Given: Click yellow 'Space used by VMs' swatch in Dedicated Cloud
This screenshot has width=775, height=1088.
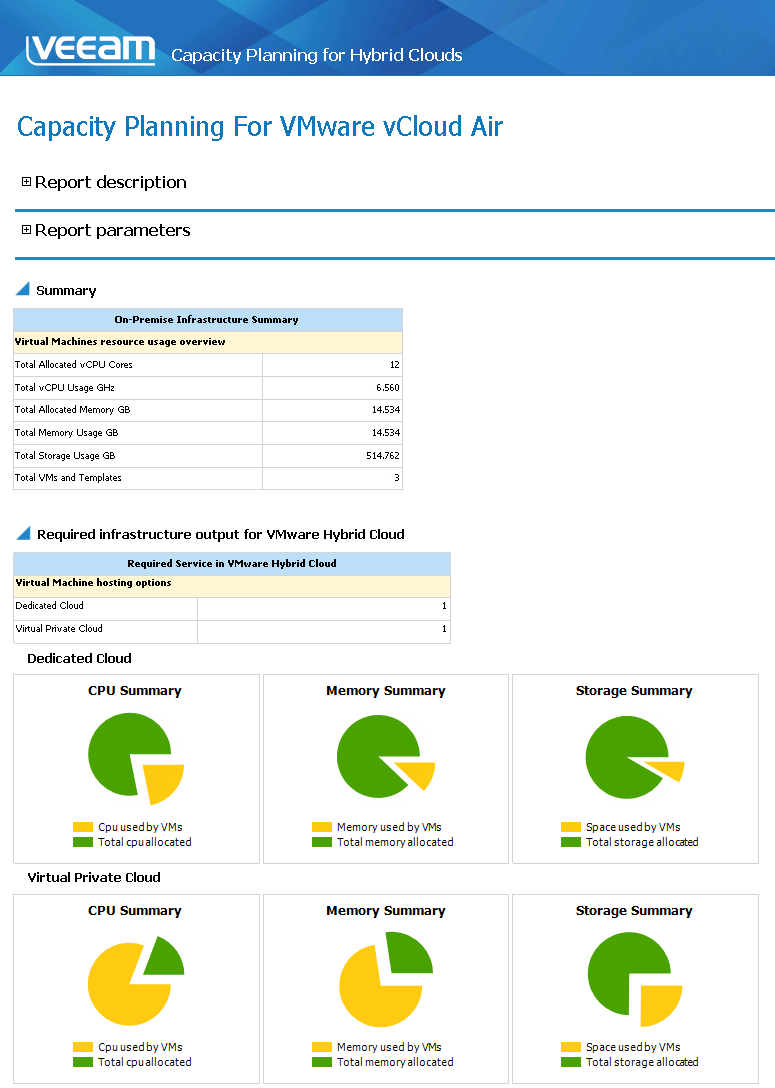Looking at the screenshot, I should (x=570, y=827).
